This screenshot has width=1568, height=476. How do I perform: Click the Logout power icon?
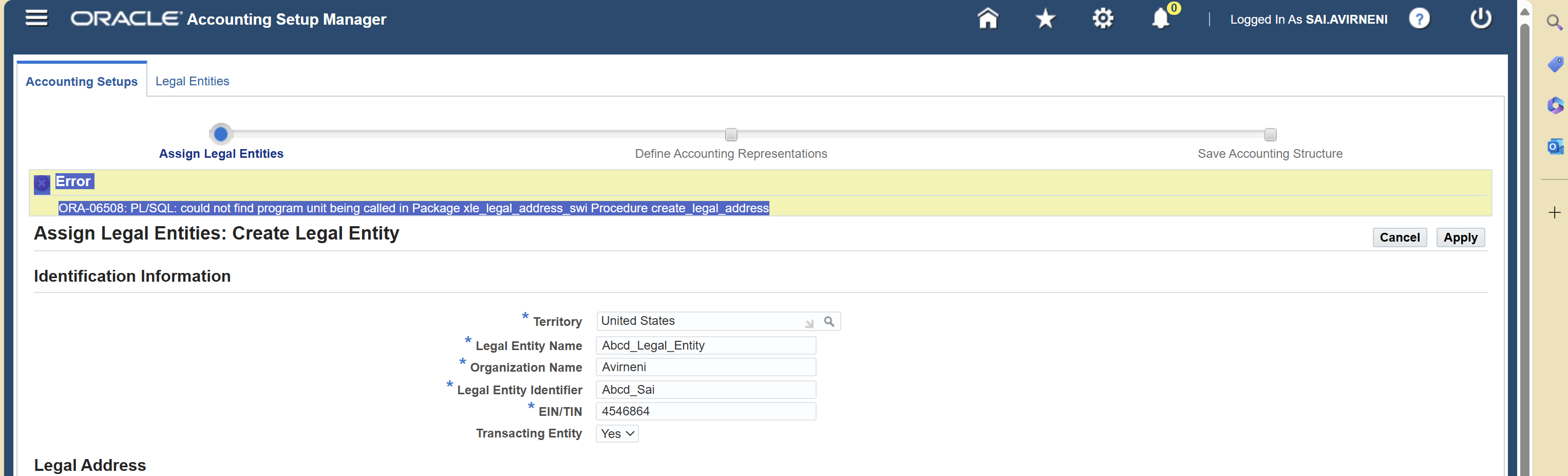click(x=1481, y=19)
